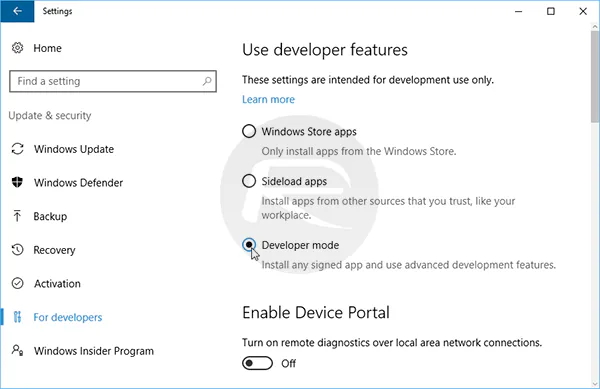Click the scrollbar down arrow
The image size is (600, 389).
595,384
